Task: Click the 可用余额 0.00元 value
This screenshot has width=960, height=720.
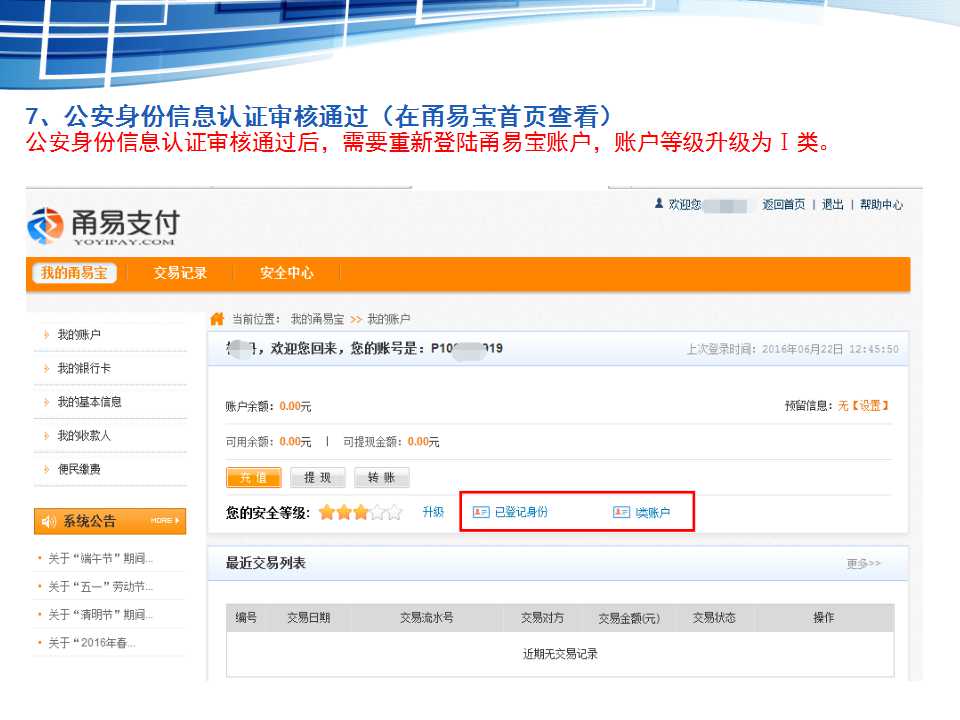Action: click(x=295, y=442)
